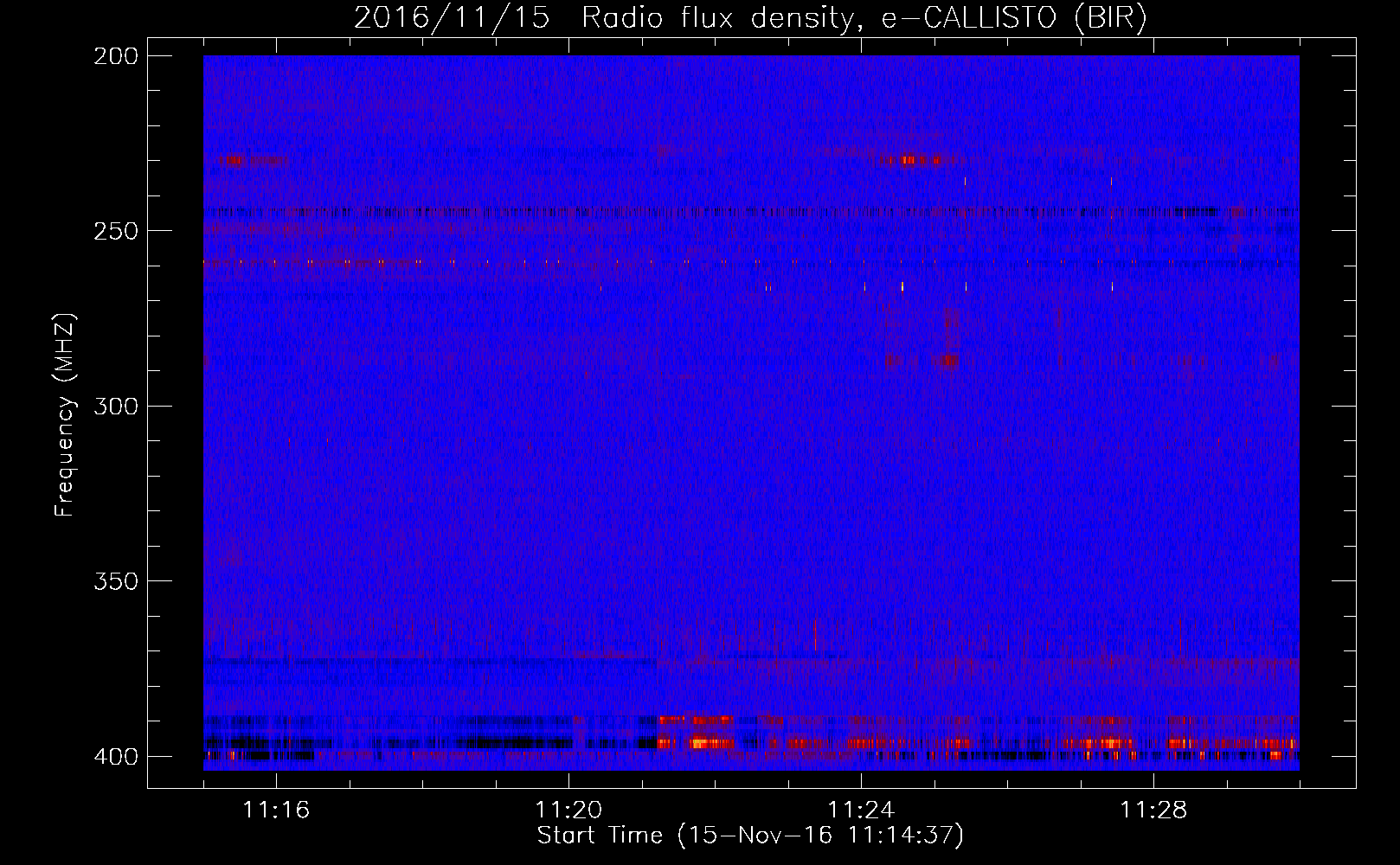Click the '350' frequency axis label

tap(115, 581)
